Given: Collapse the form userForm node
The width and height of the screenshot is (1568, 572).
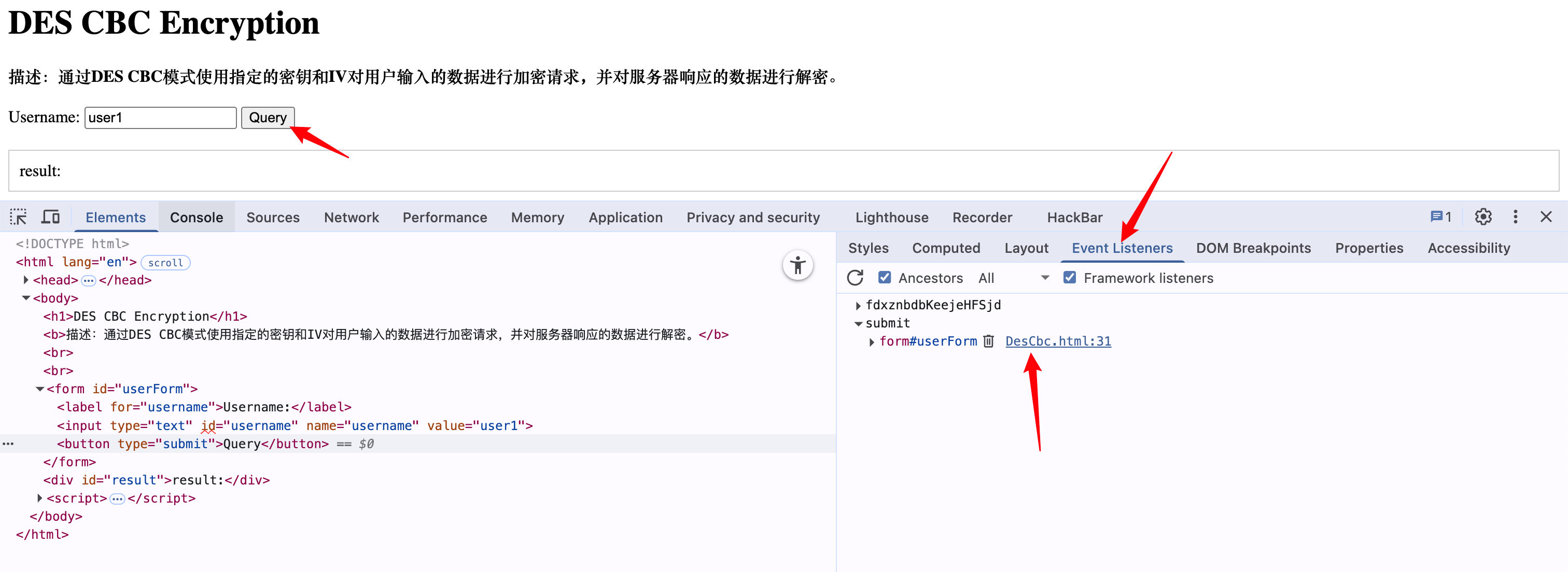Looking at the screenshot, I should (39, 389).
